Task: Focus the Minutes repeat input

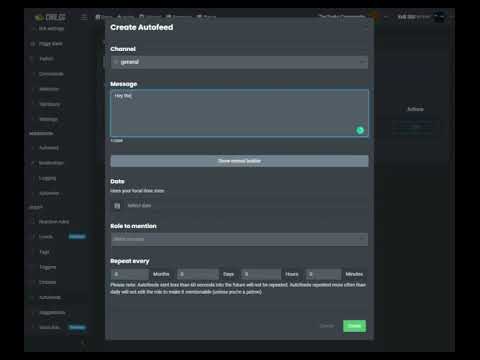Action: 324,274
